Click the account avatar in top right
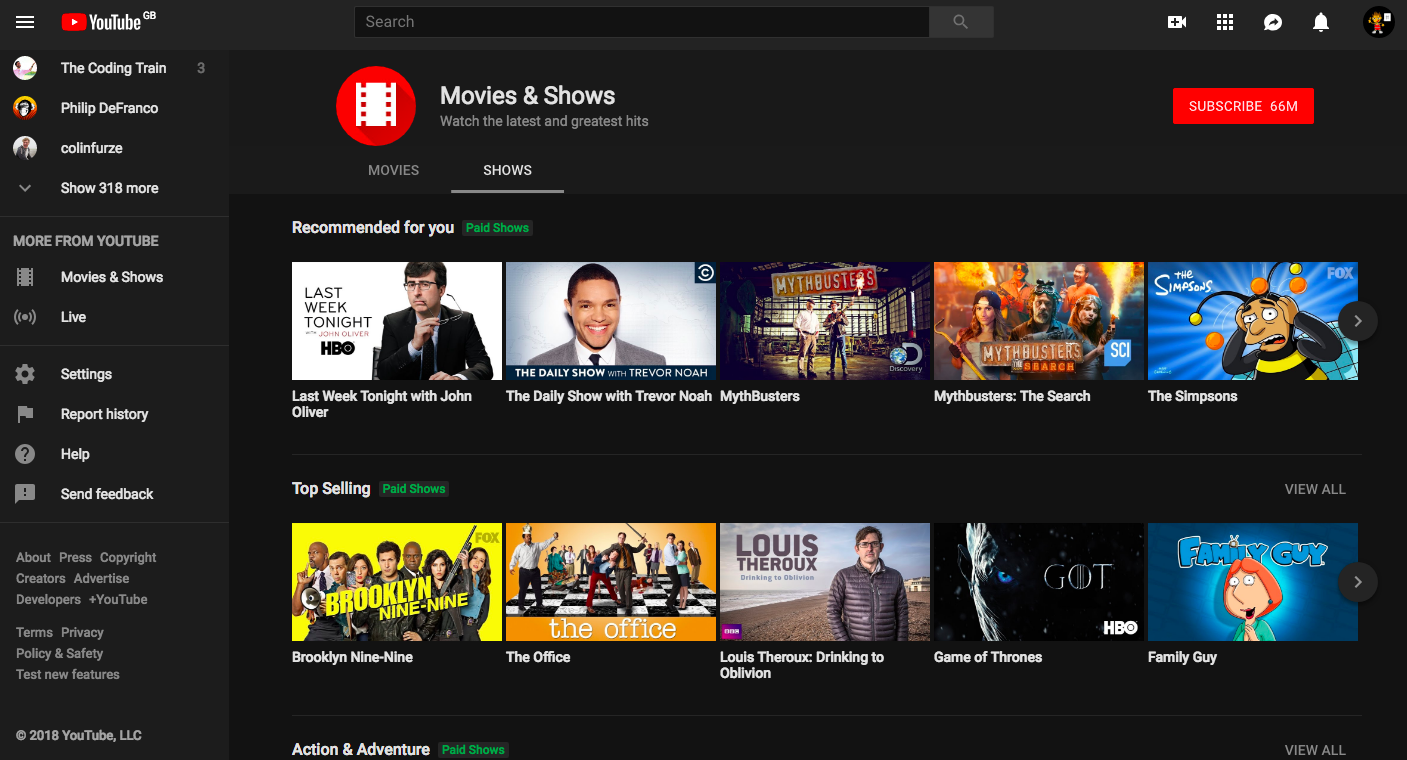The height and width of the screenshot is (760, 1407). tap(1378, 22)
